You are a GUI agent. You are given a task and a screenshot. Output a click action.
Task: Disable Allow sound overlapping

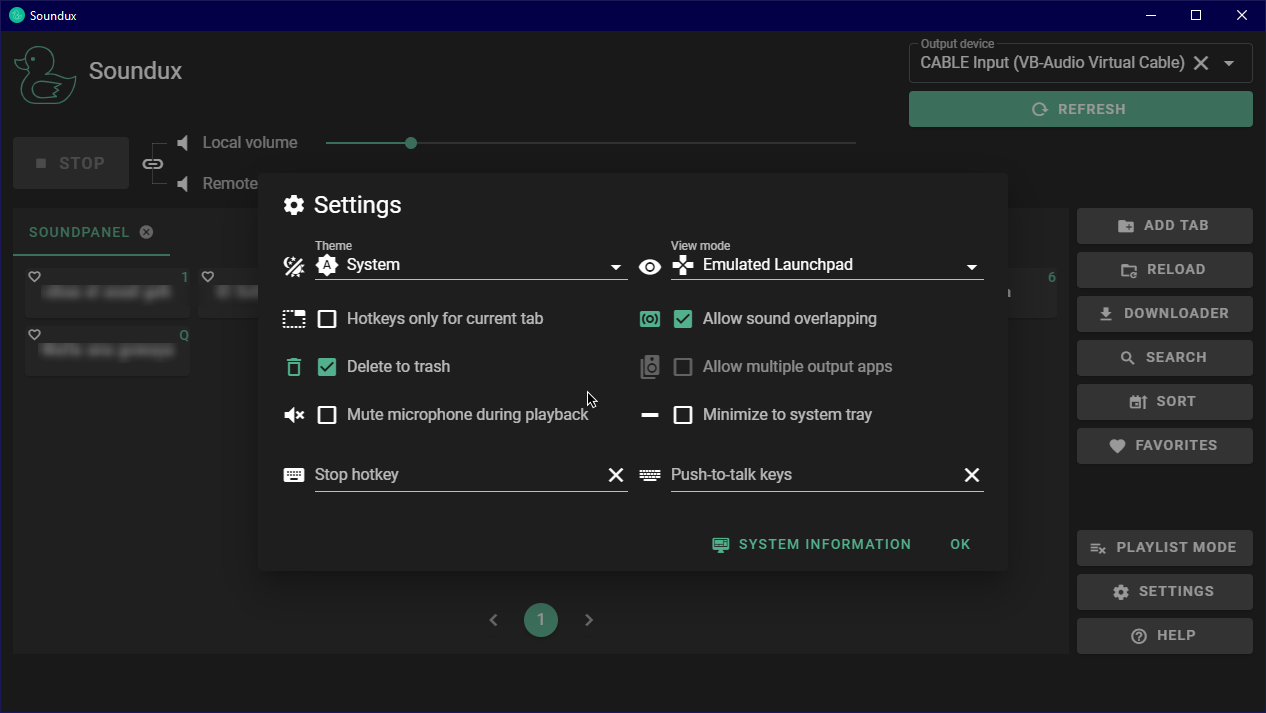[x=683, y=318]
